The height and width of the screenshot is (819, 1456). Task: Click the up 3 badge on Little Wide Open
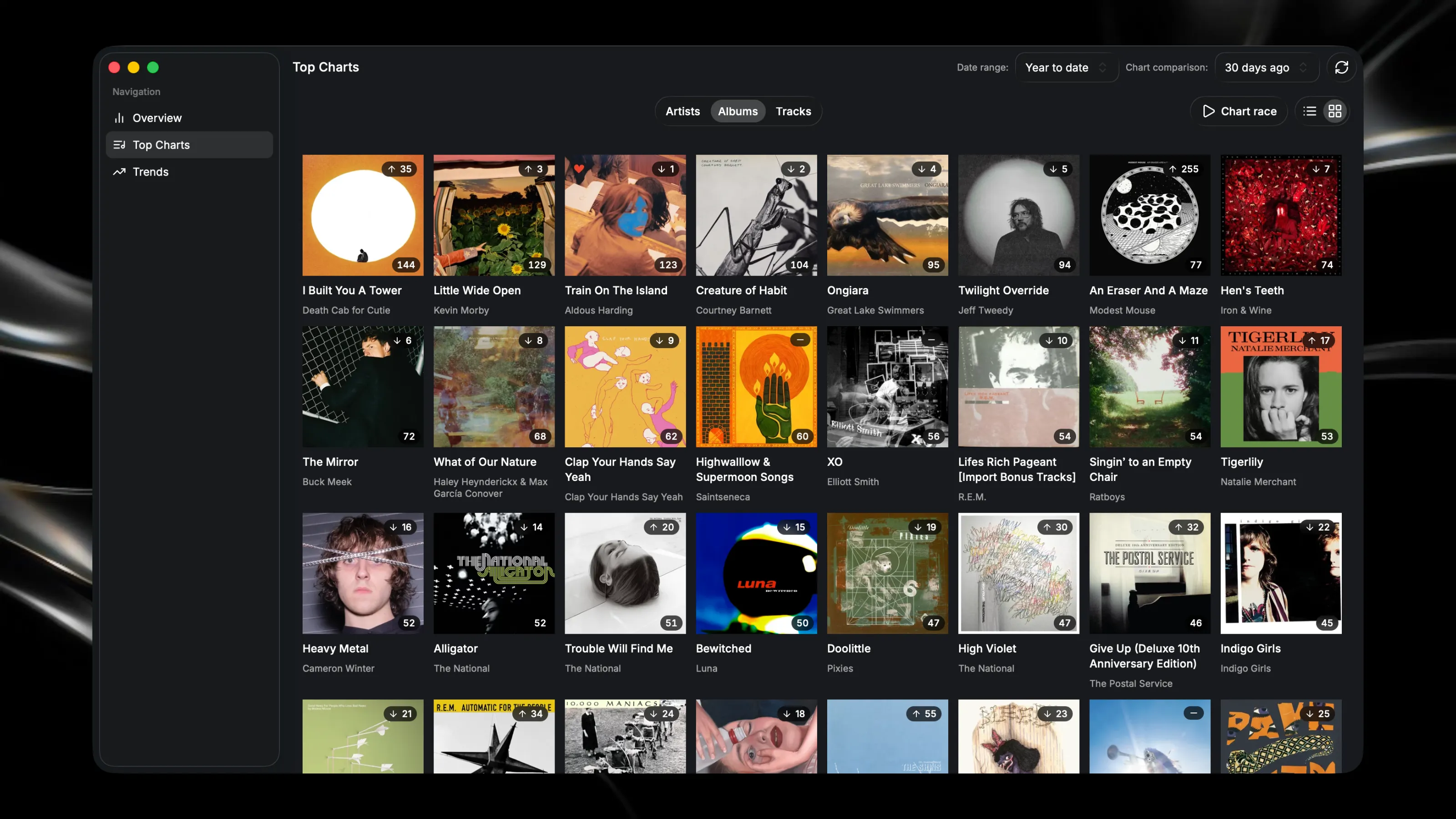click(x=534, y=169)
